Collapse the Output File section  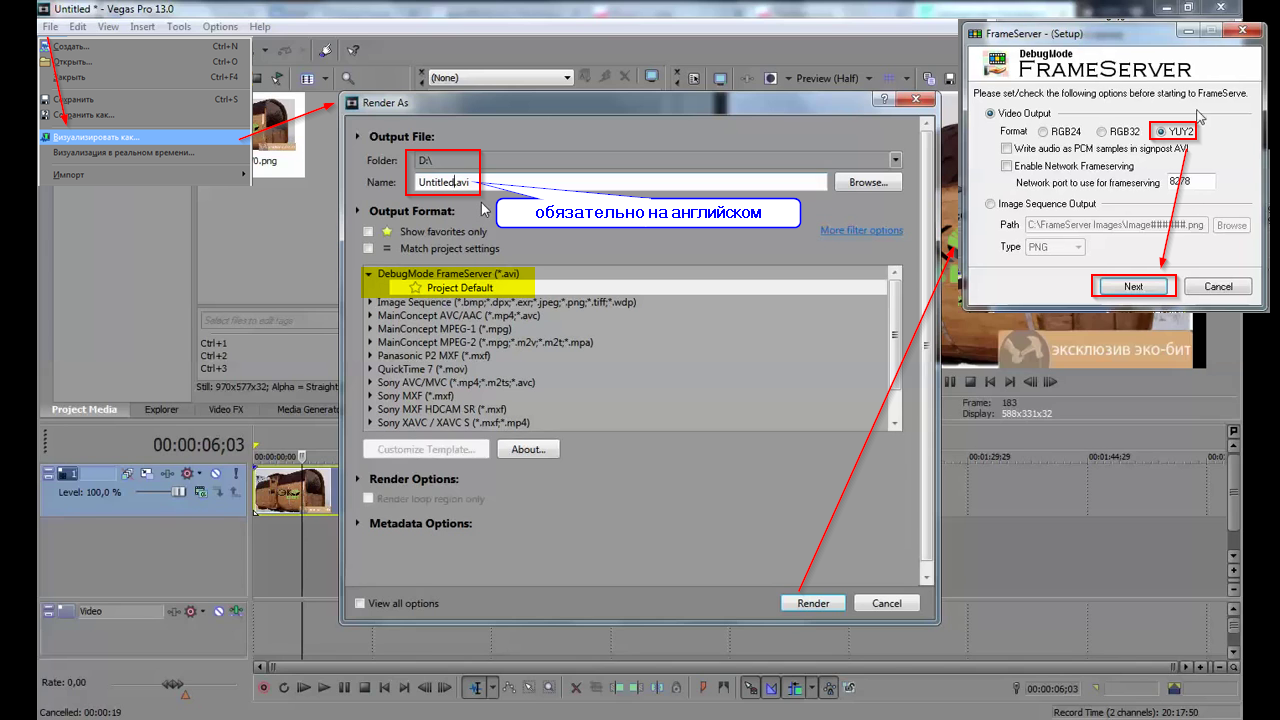tap(359, 136)
